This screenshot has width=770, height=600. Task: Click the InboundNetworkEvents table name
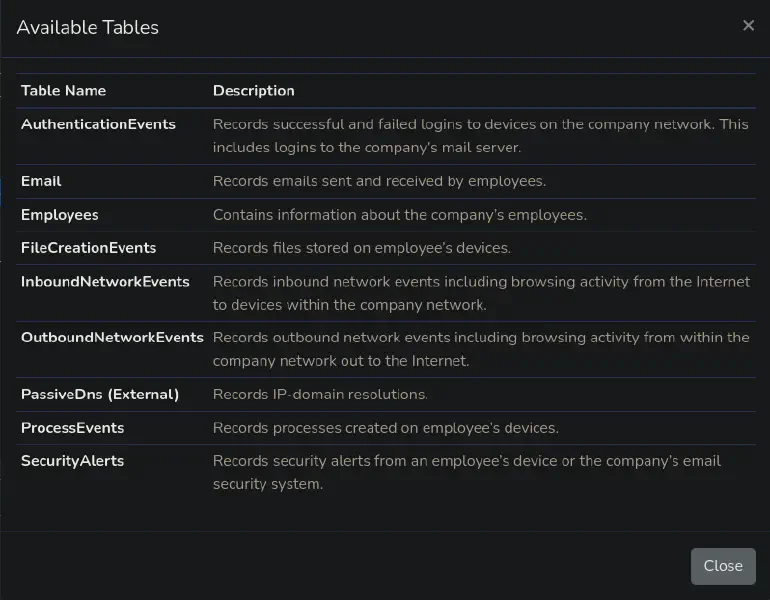[x=105, y=282]
